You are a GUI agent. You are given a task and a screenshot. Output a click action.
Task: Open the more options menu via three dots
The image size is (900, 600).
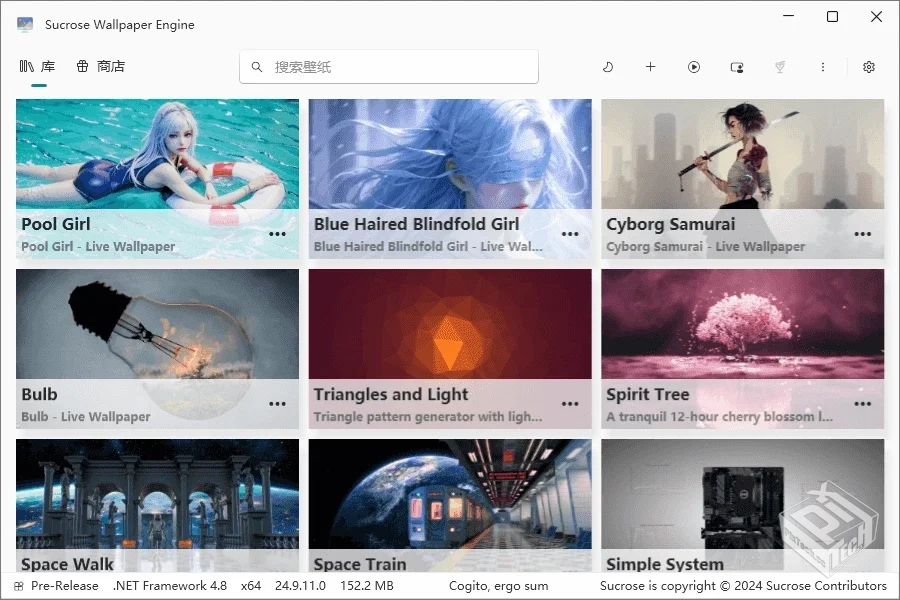pyautogui.click(x=823, y=66)
